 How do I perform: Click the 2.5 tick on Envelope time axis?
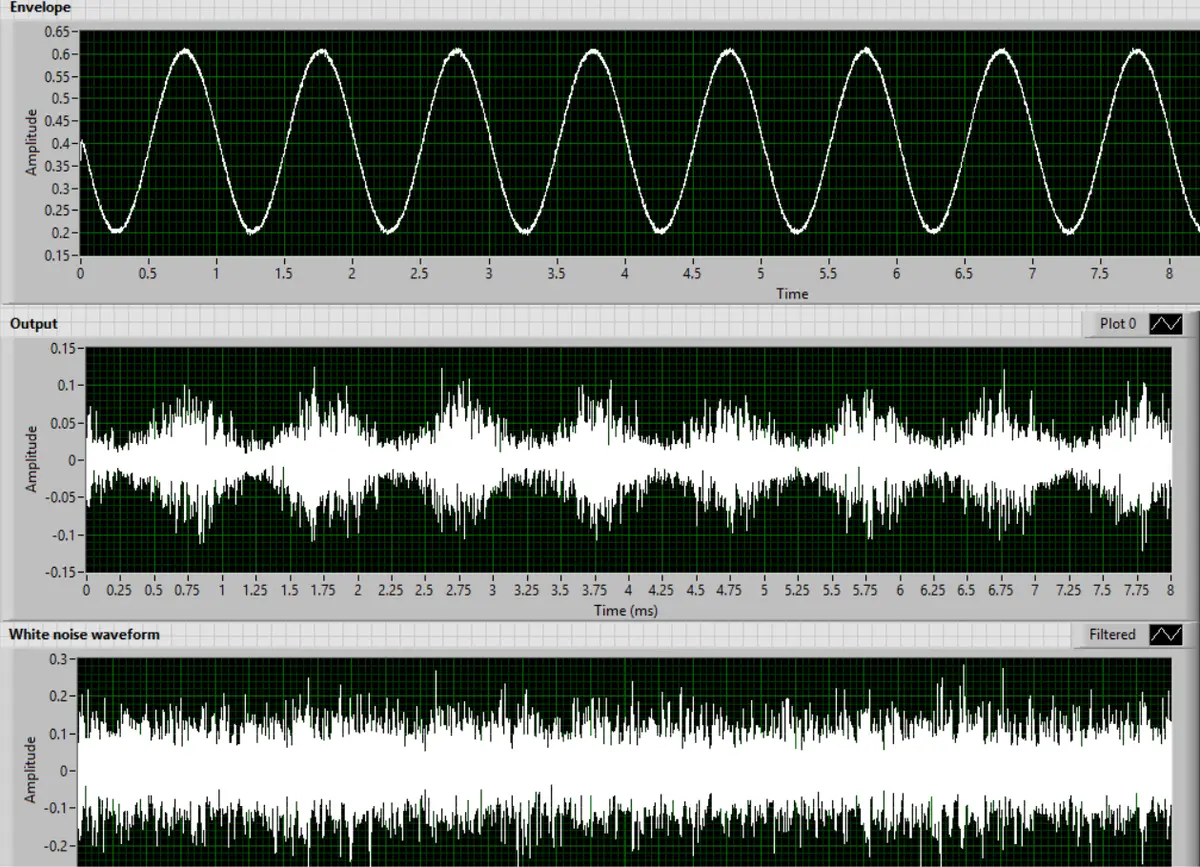coord(420,273)
